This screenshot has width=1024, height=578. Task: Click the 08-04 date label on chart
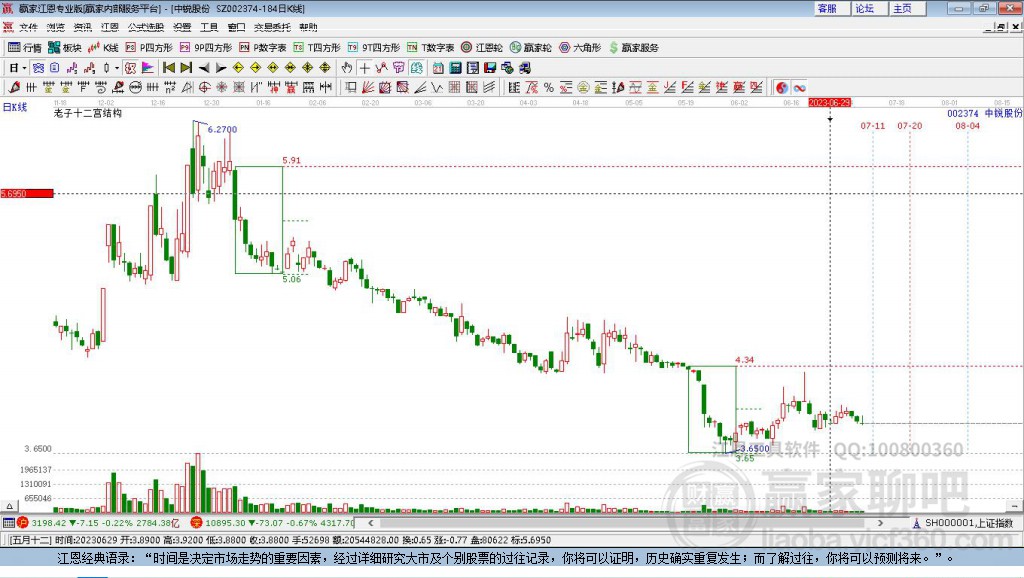click(967, 125)
